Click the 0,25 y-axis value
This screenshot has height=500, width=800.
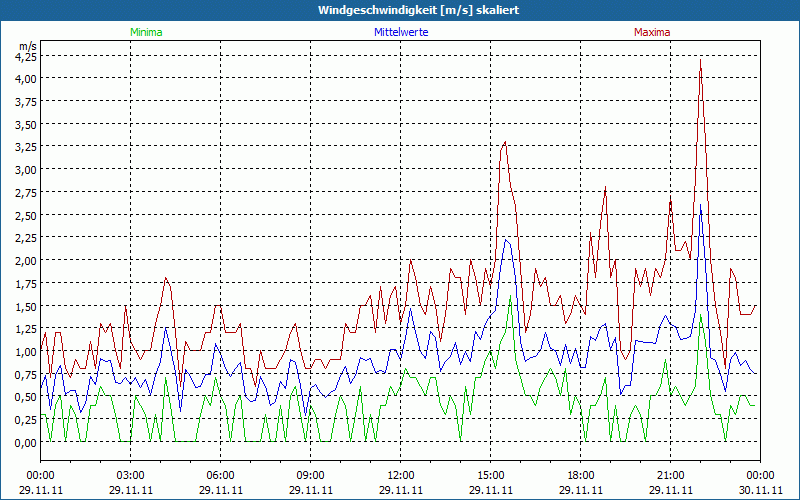(26, 420)
